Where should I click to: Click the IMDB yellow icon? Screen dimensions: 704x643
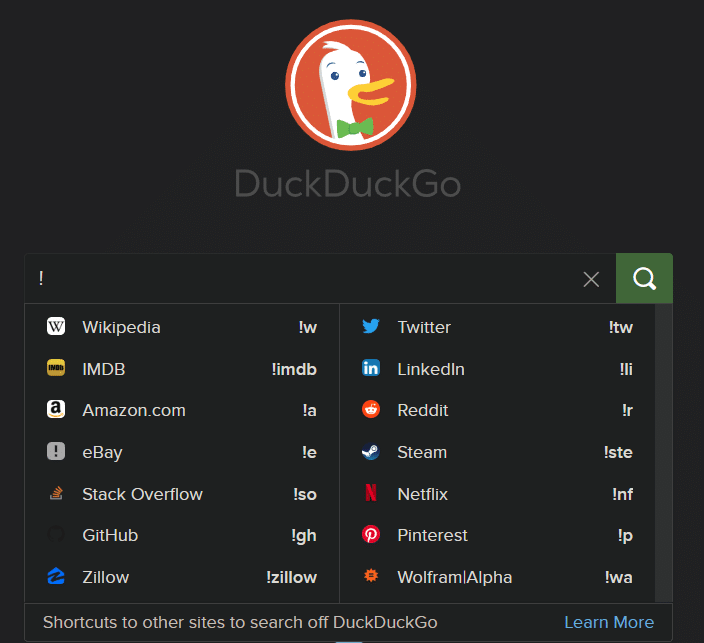coord(56,368)
